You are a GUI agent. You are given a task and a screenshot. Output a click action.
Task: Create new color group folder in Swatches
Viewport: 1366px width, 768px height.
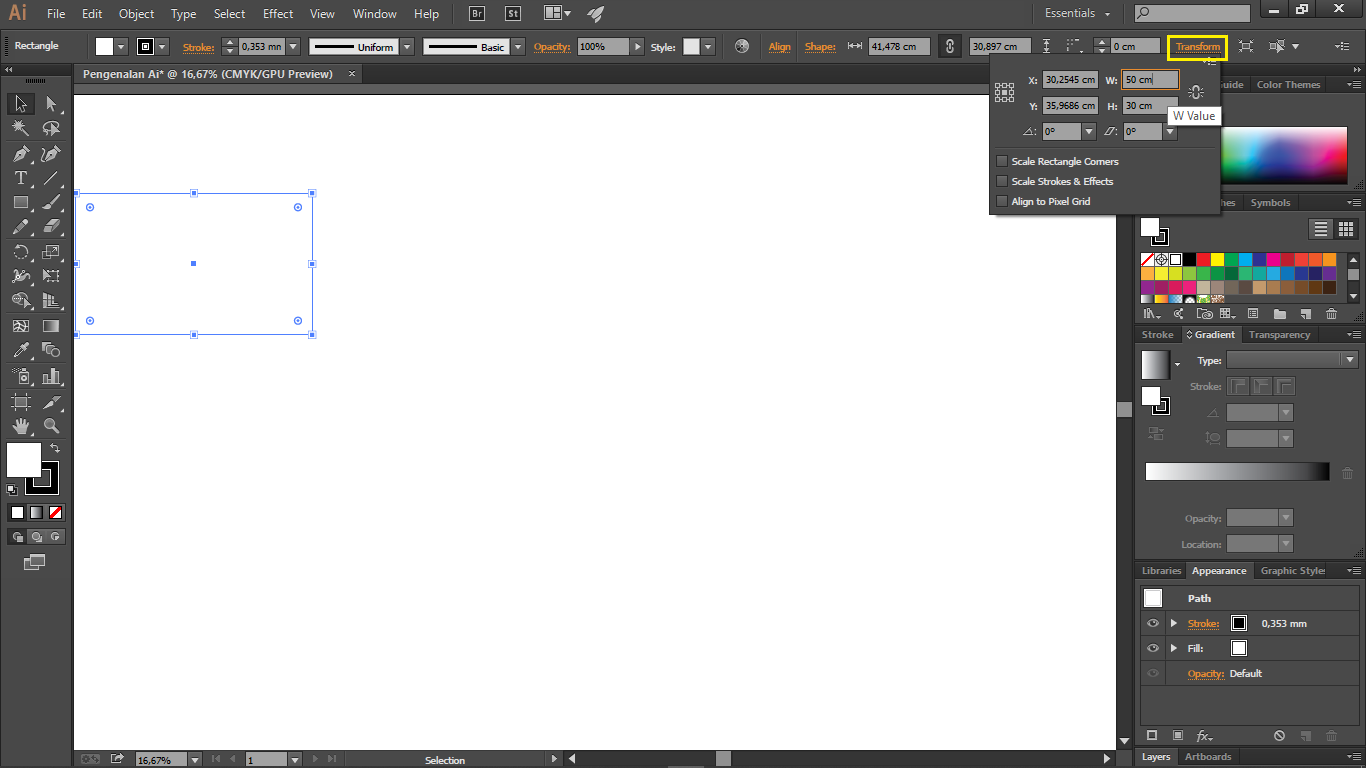click(1279, 314)
